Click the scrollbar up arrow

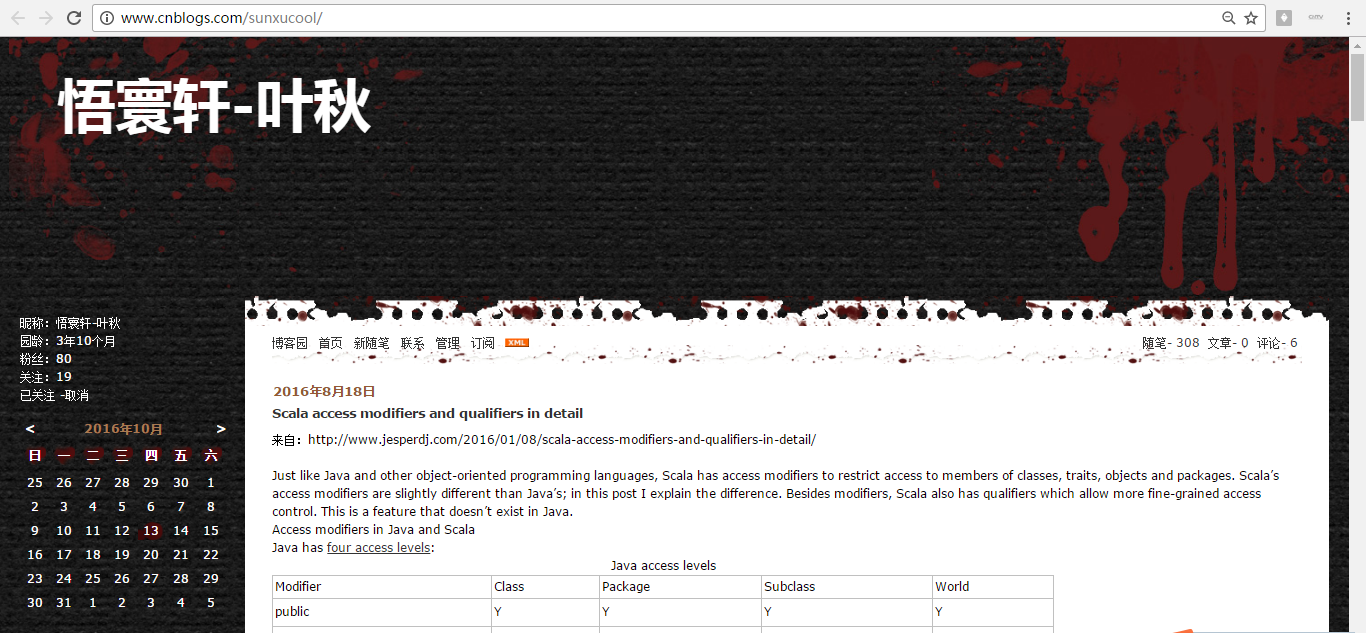click(x=1357, y=45)
